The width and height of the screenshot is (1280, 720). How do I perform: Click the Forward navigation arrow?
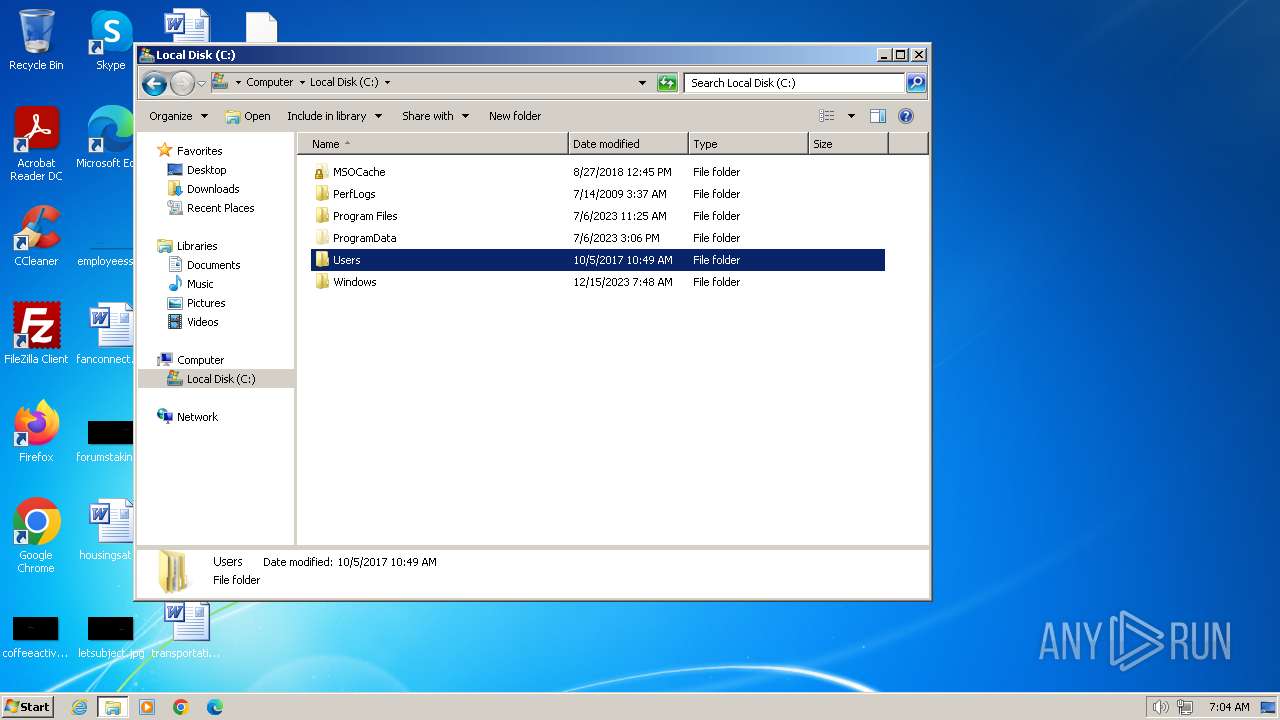tap(182, 83)
